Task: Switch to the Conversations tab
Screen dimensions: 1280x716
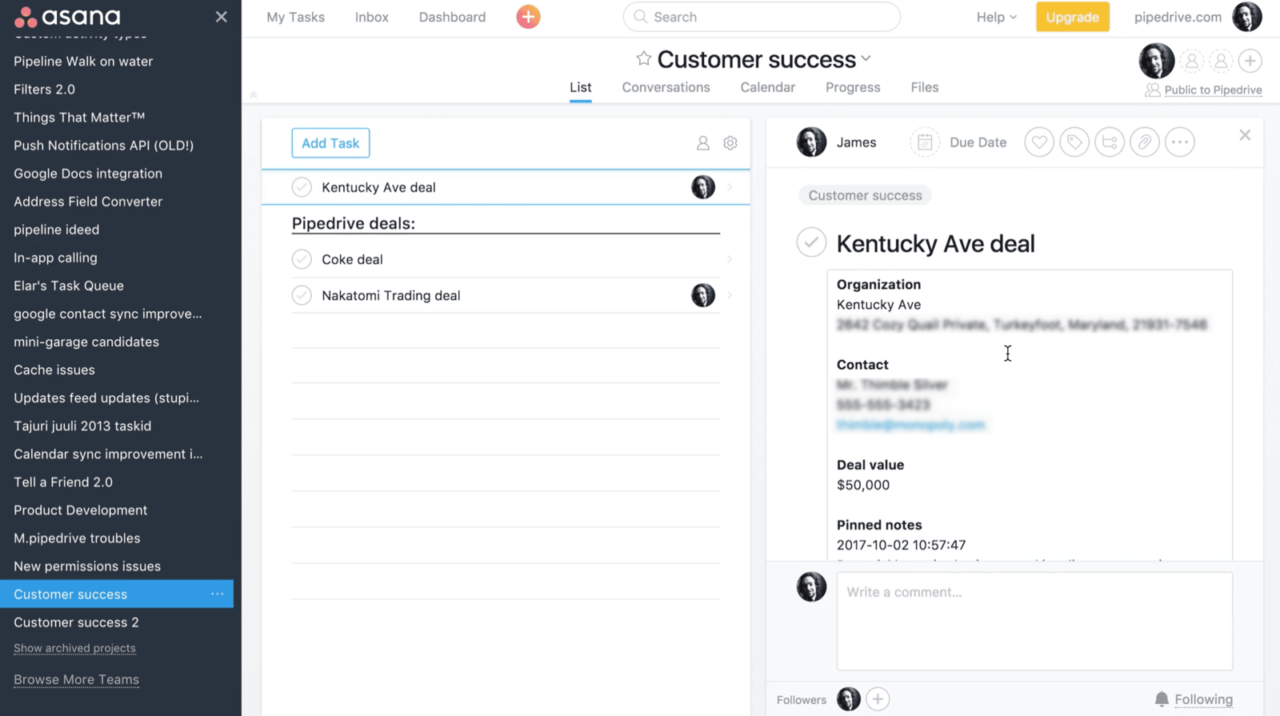Action: (x=666, y=87)
